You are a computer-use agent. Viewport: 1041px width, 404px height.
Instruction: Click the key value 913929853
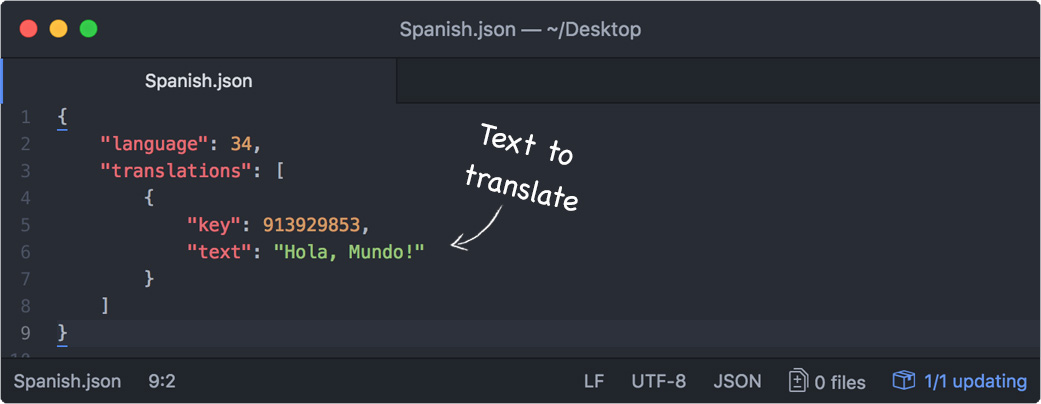311,226
